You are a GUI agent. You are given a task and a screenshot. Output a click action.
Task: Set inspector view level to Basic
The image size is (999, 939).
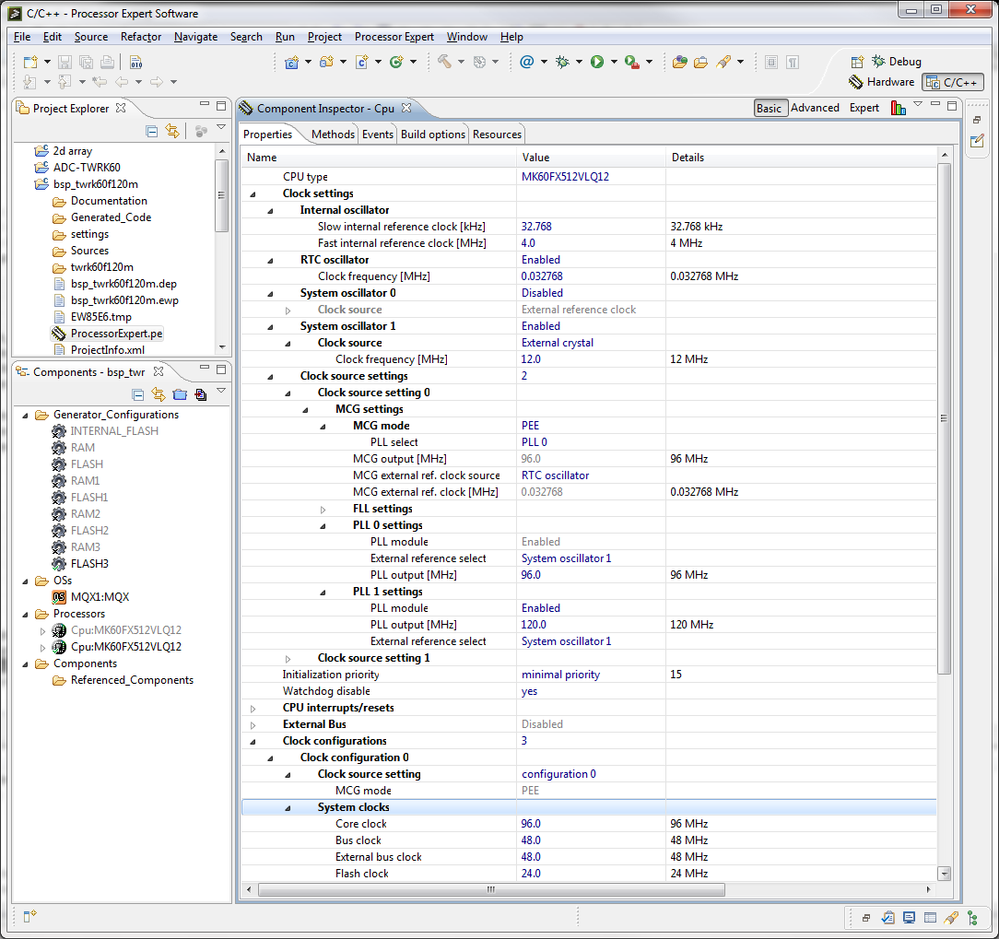(x=769, y=108)
